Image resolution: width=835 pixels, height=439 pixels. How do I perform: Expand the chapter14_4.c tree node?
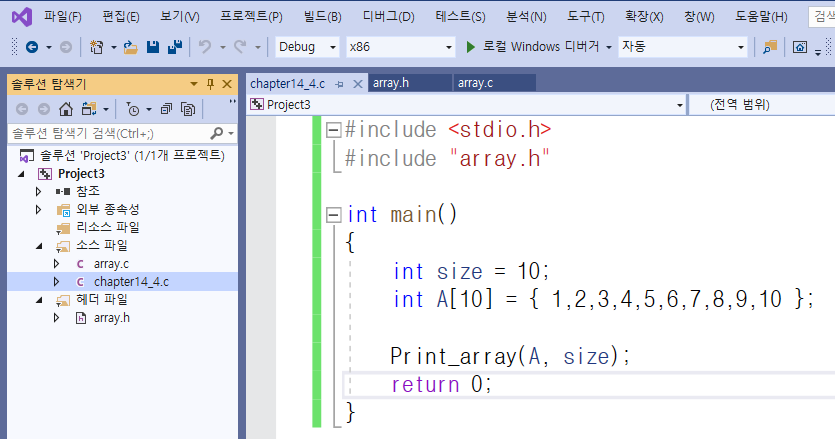pyautogui.click(x=56, y=282)
